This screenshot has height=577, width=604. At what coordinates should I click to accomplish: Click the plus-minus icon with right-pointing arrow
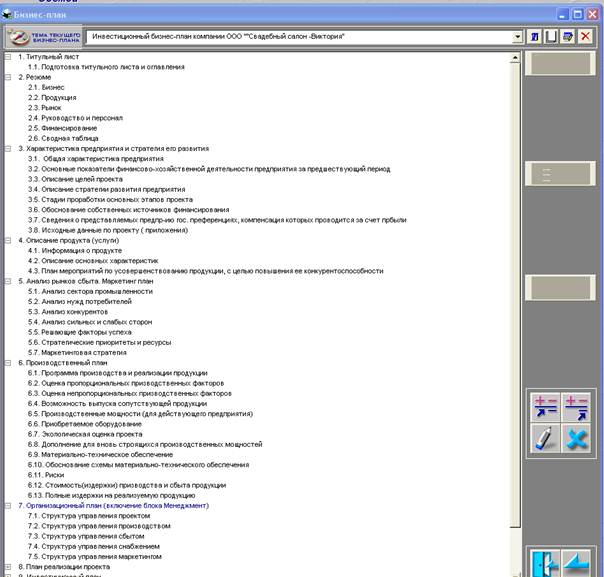click(576, 408)
